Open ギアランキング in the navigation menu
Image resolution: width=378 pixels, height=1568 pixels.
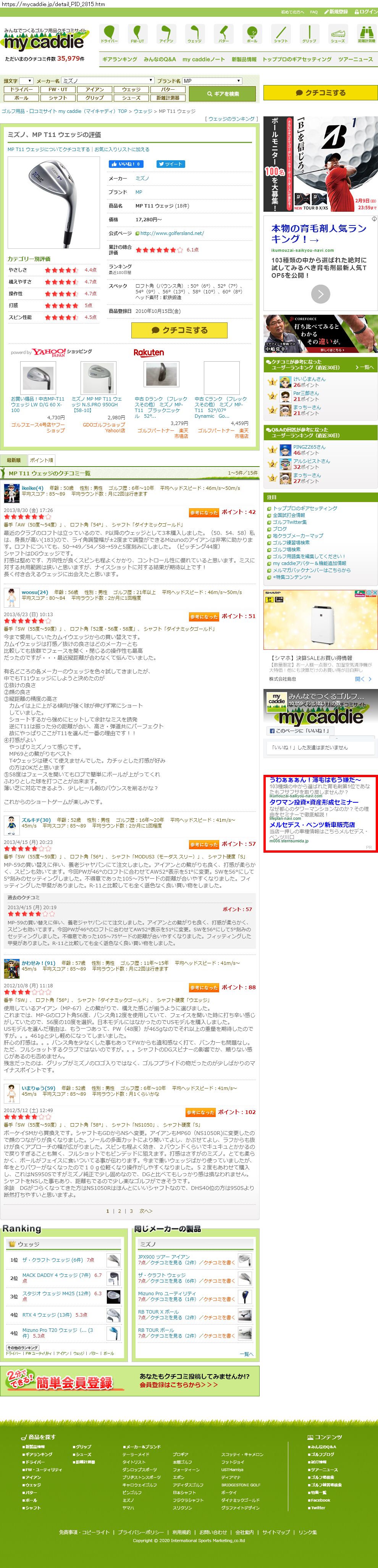[120, 60]
